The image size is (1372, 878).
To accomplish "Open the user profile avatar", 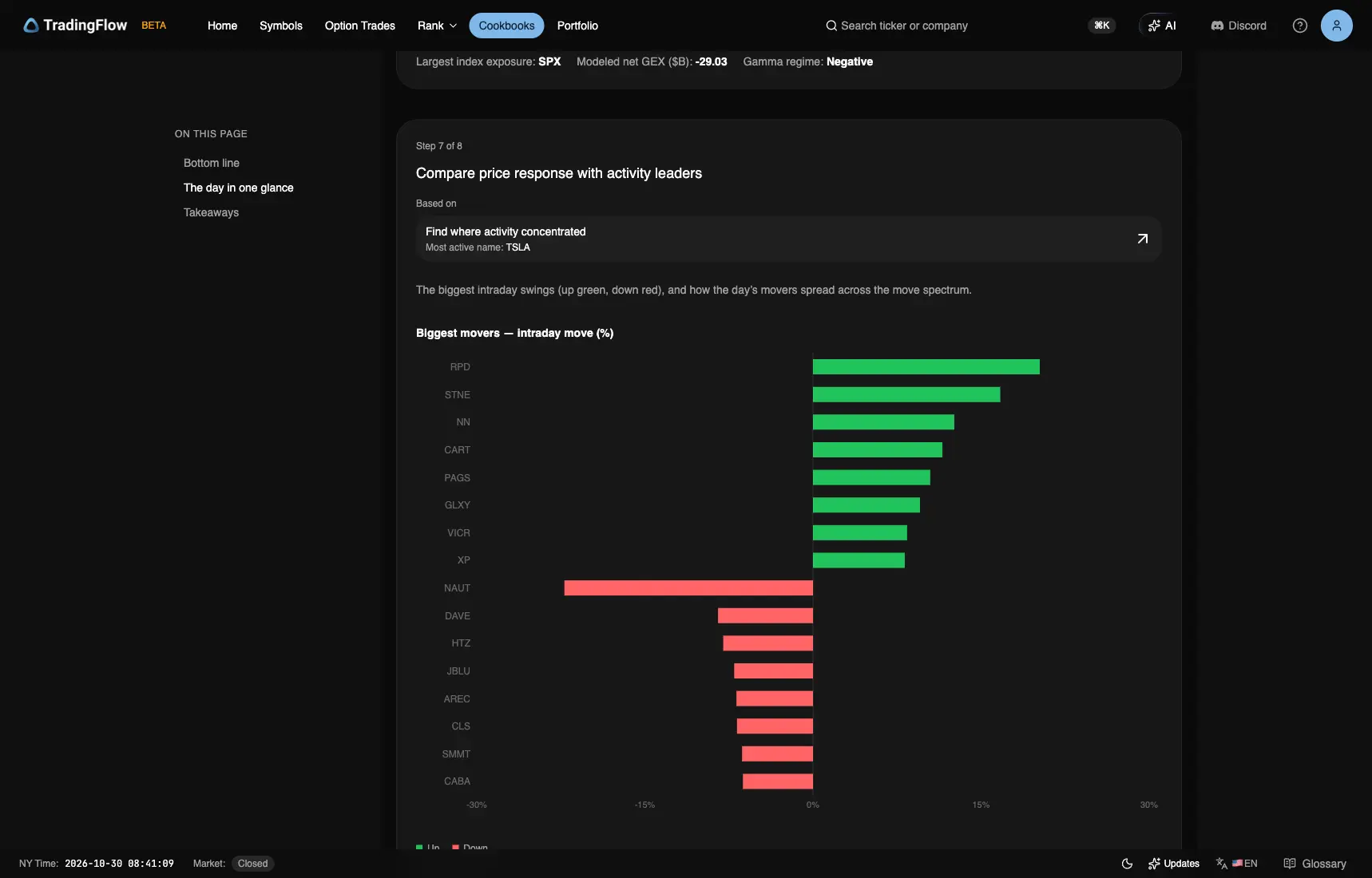I will pos(1336,26).
